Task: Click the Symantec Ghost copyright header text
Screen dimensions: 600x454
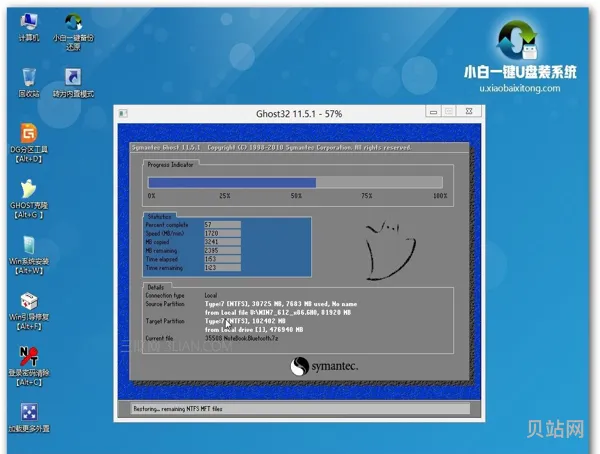Action: (x=271, y=147)
